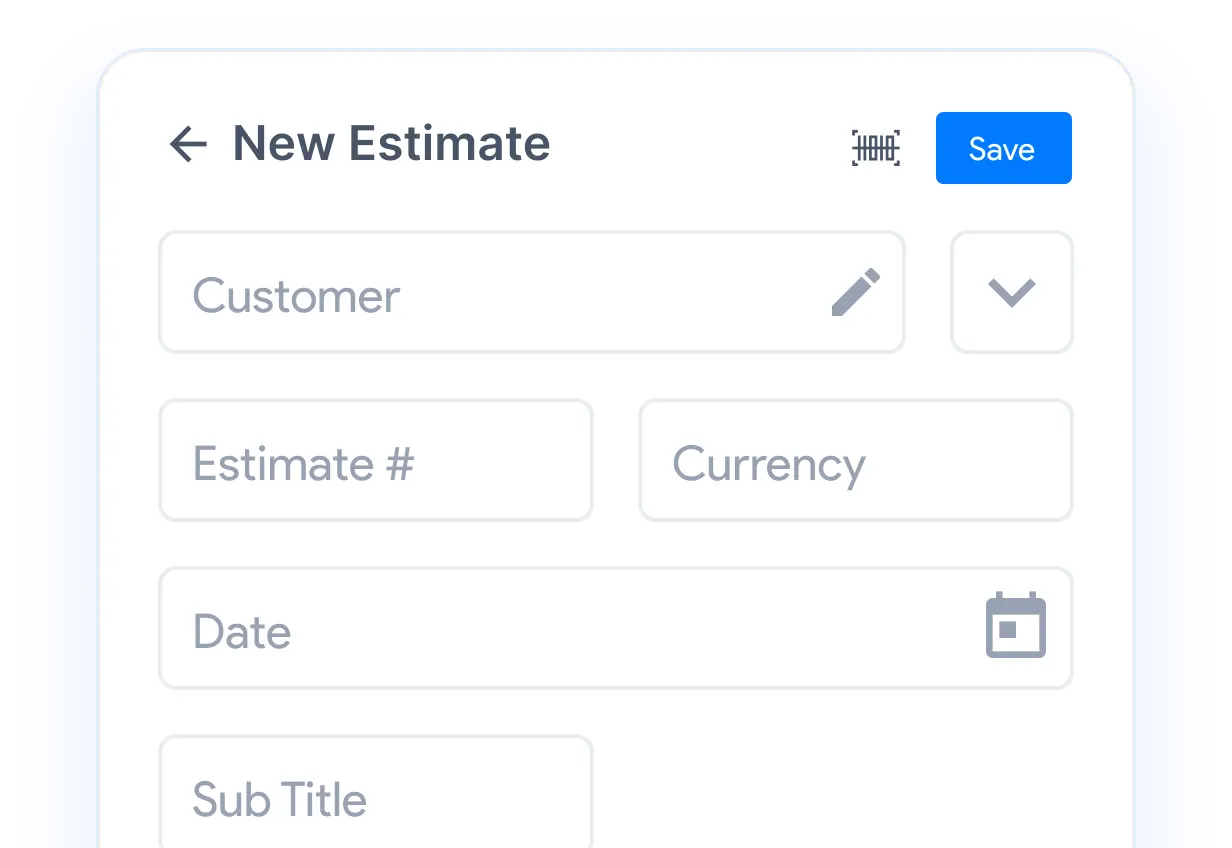Screen dimensions: 1232x848
Task: Open the barcode scanner icon
Action: click(876, 149)
